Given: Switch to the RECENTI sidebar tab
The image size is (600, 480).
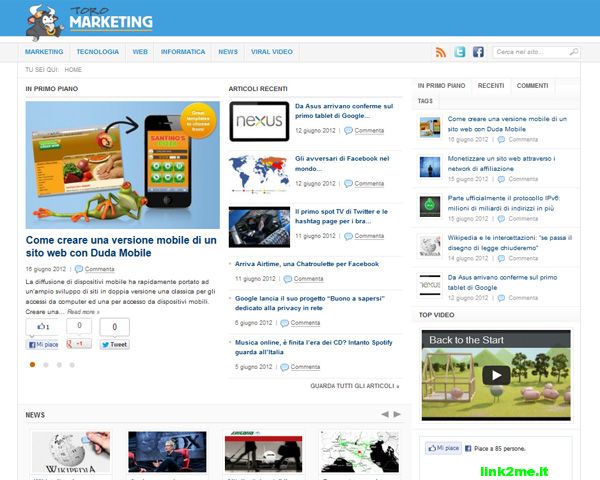Looking at the screenshot, I should point(491,86).
